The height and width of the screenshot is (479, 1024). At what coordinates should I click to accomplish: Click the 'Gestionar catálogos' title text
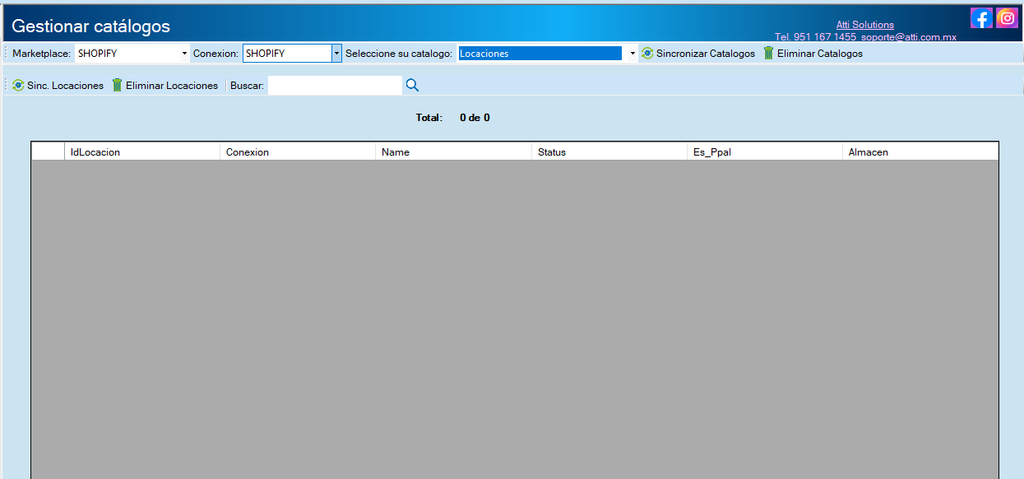click(x=91, y=26)
